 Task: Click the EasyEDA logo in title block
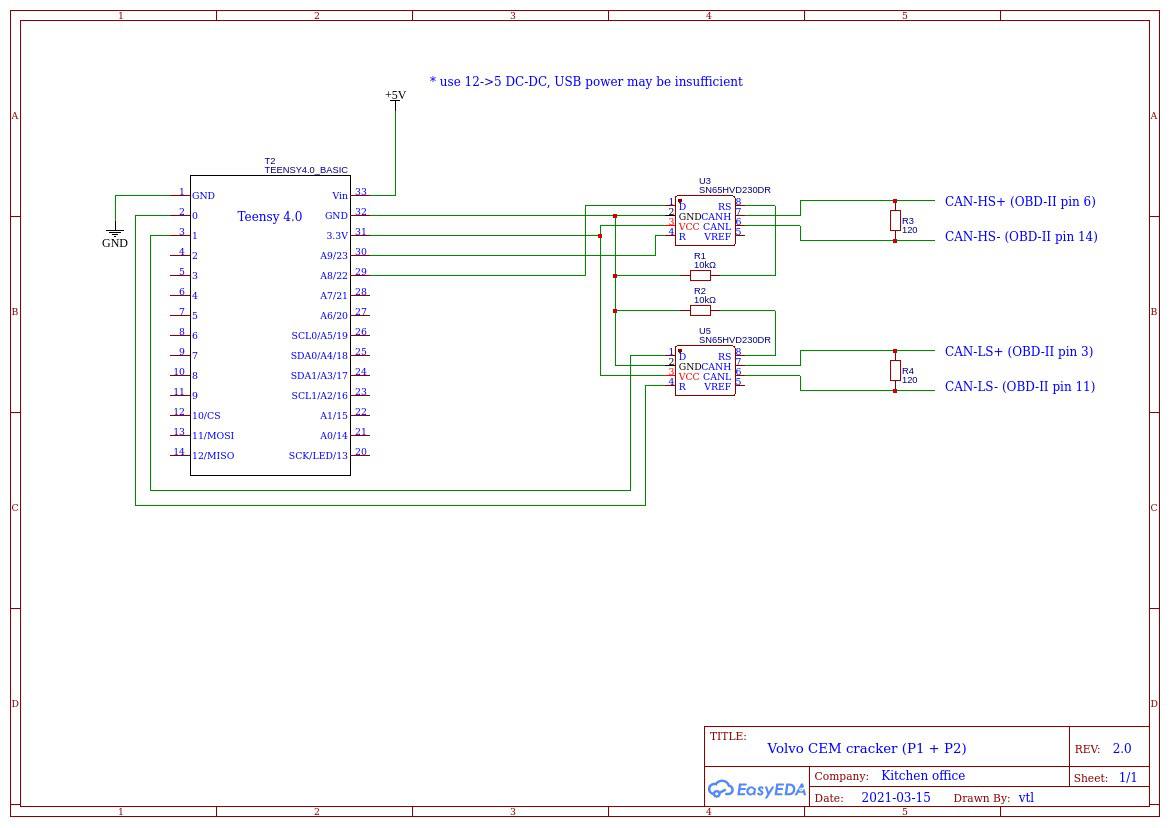pyautogui.click(x=757, y=789)
